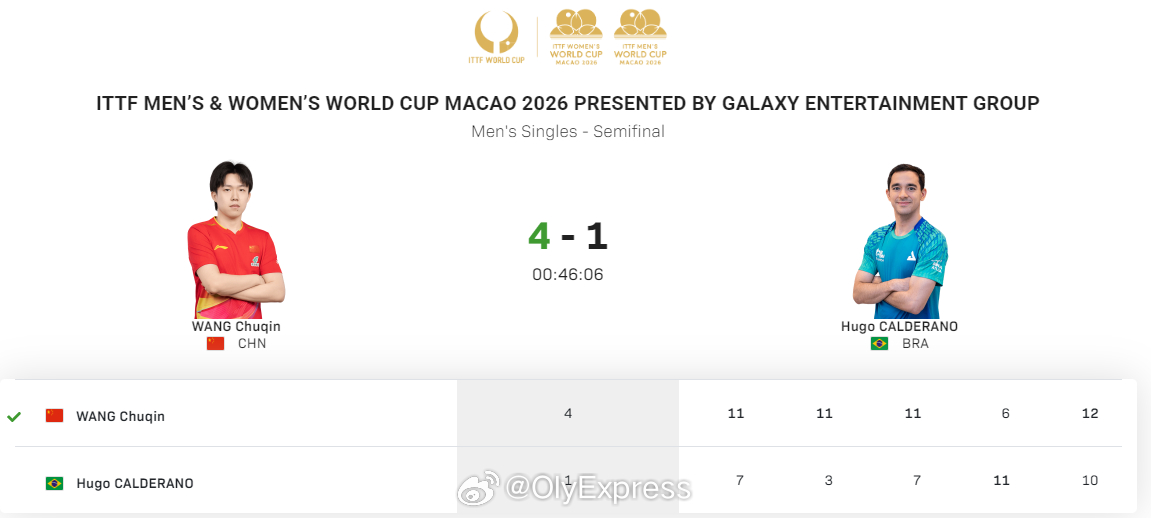Click the Weibo logo in the watermark
The height and width of the screenshot is (518, 1151).
(x=479, y=488)
